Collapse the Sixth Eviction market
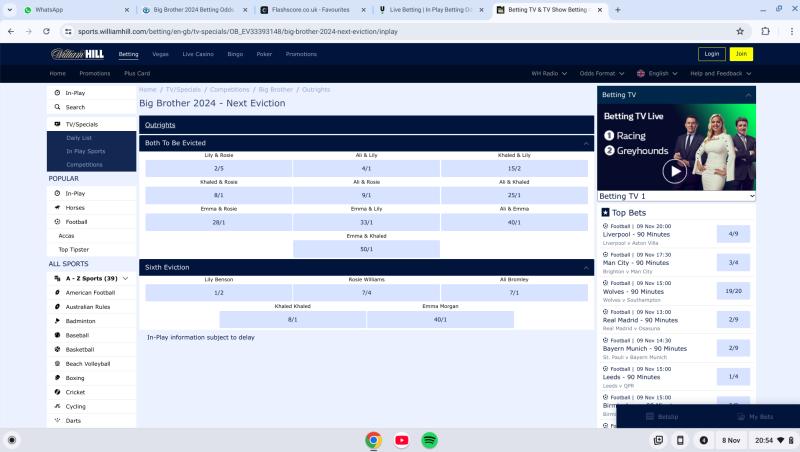This screenshot has width=800, height=452. pos(587,267)
